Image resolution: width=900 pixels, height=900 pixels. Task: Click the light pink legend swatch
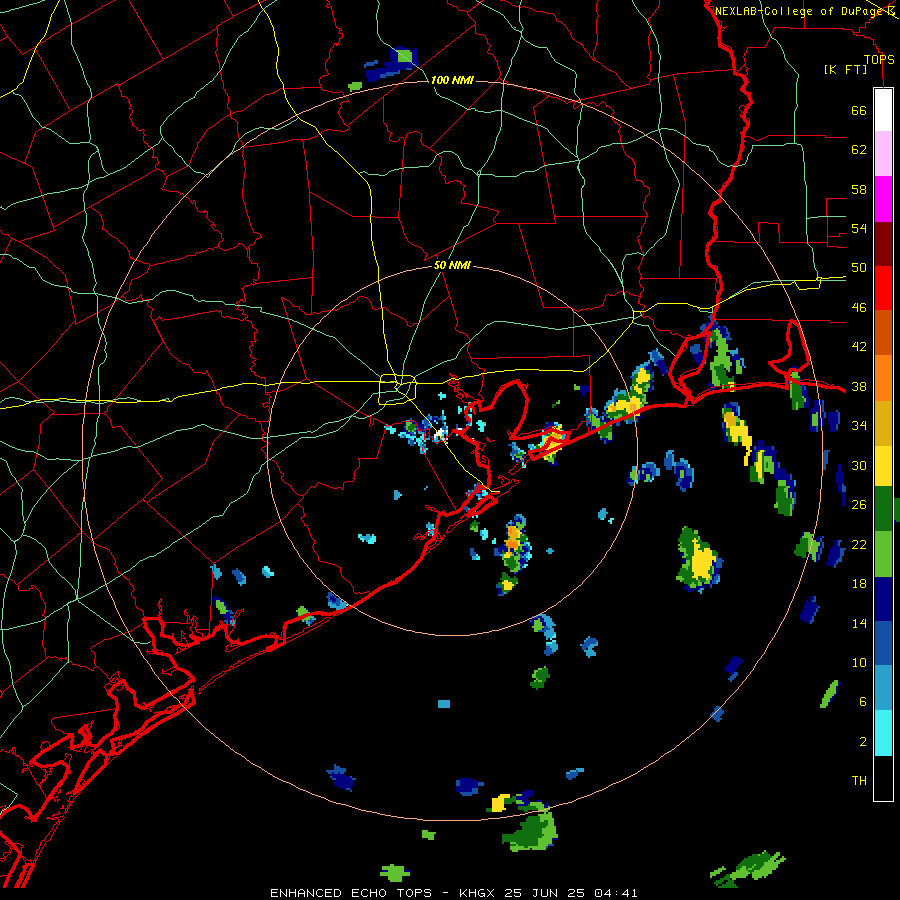[x=883, y=154]
